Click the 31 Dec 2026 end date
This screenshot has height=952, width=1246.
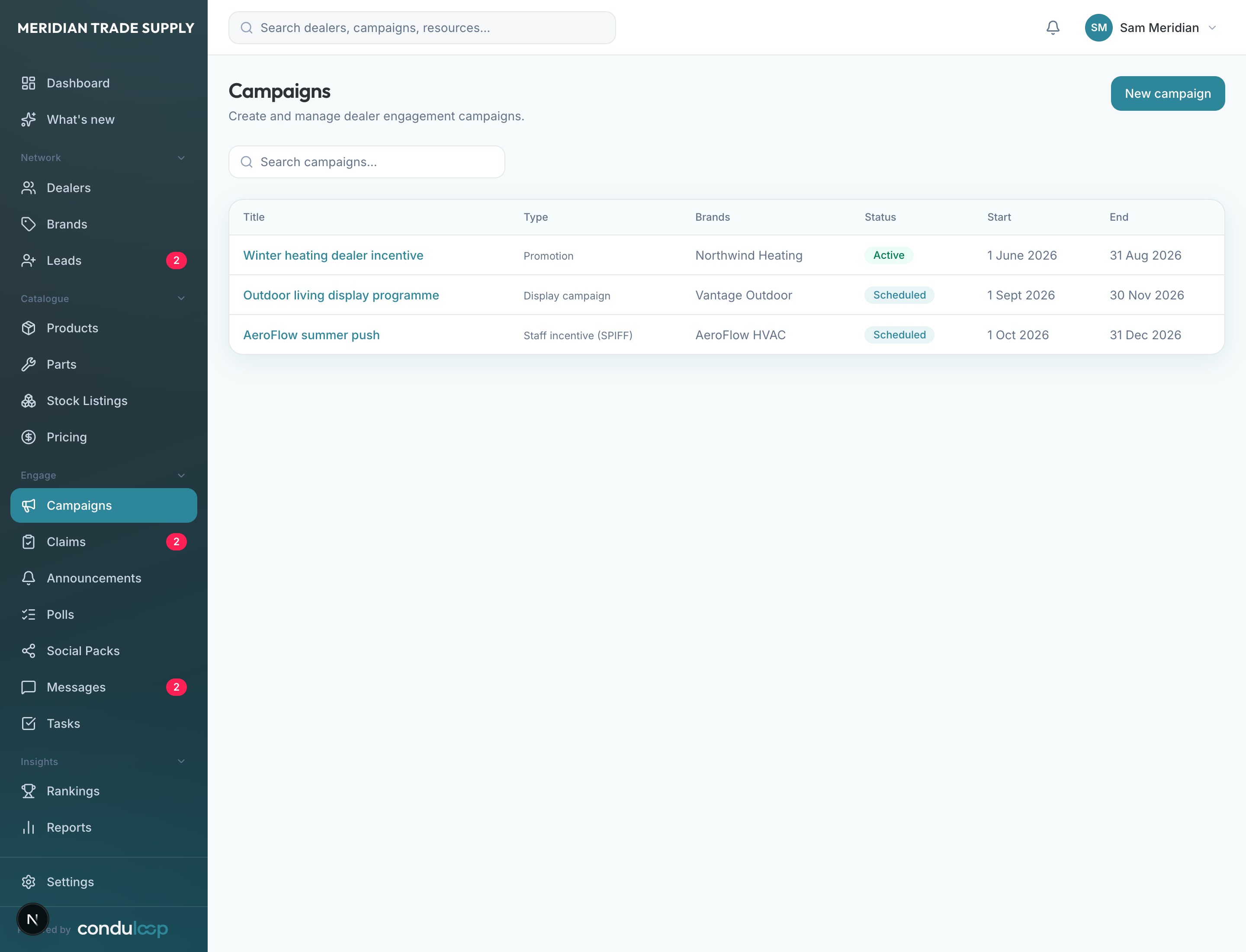pos(1145,335)
